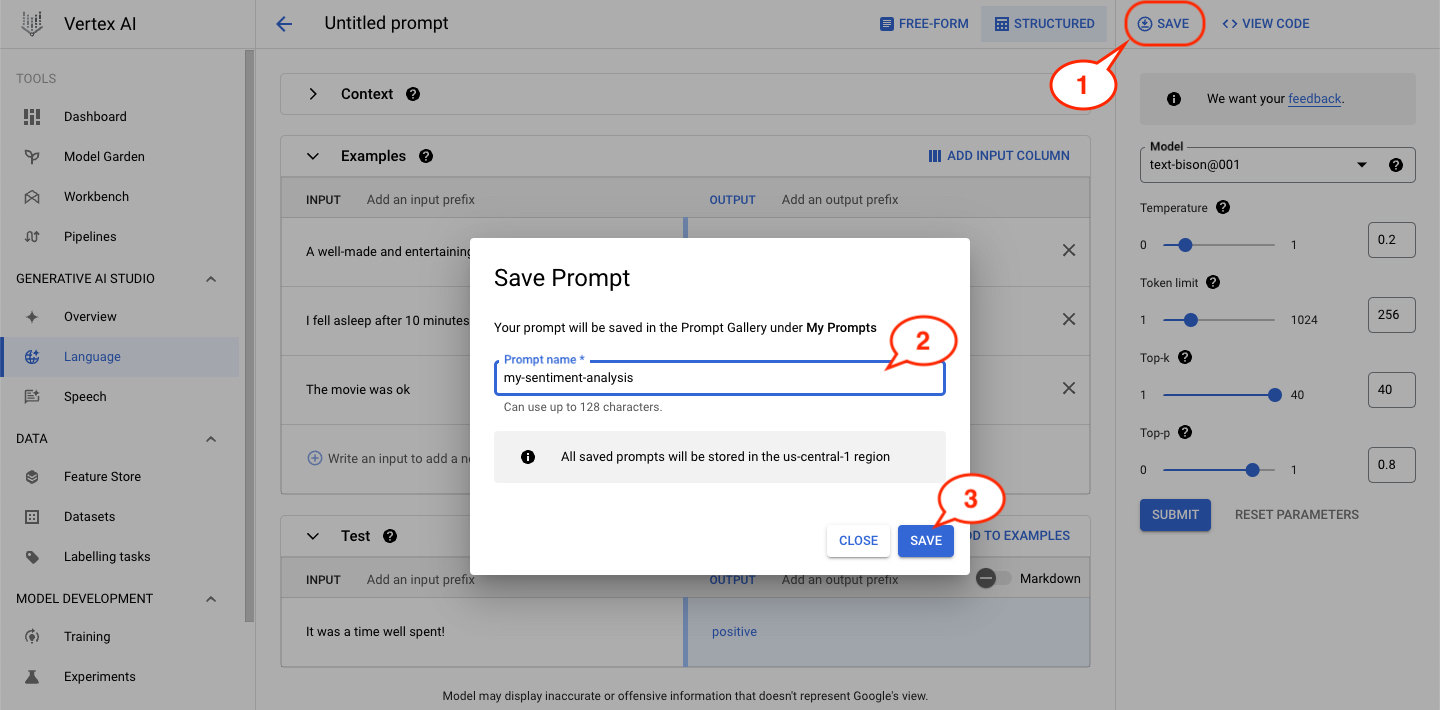This screenshot has height=710, width=1440.
Task: Open the Dashboard icon in sidebar
Action: tap(32, 117)
